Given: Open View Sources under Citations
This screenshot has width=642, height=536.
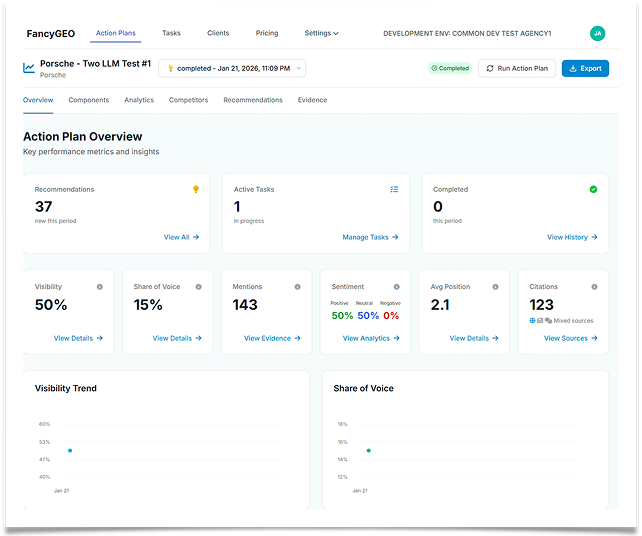Looking at the screenshot, I should tap(571, 338).
